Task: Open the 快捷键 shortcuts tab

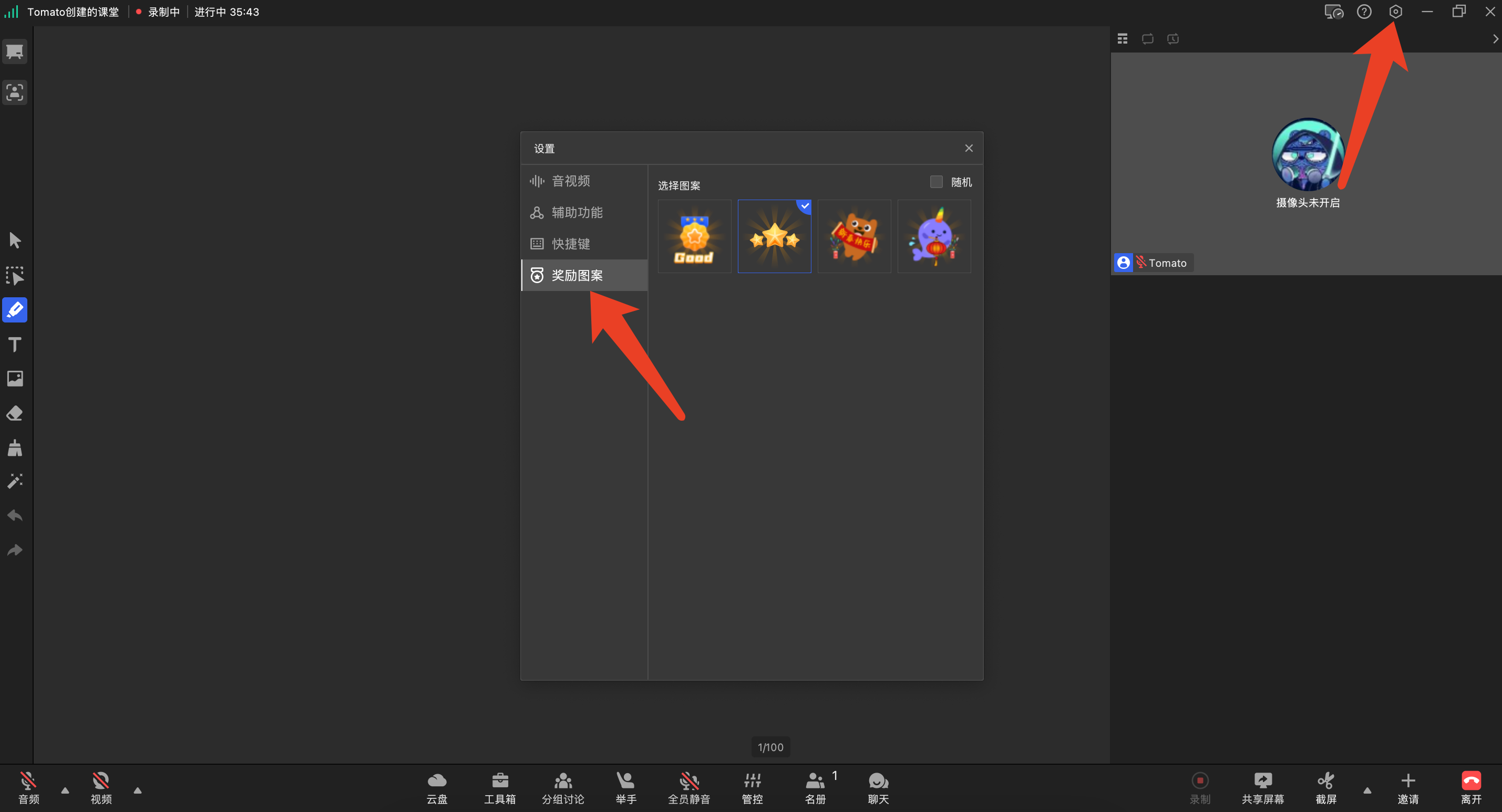Action: point(584,244)
